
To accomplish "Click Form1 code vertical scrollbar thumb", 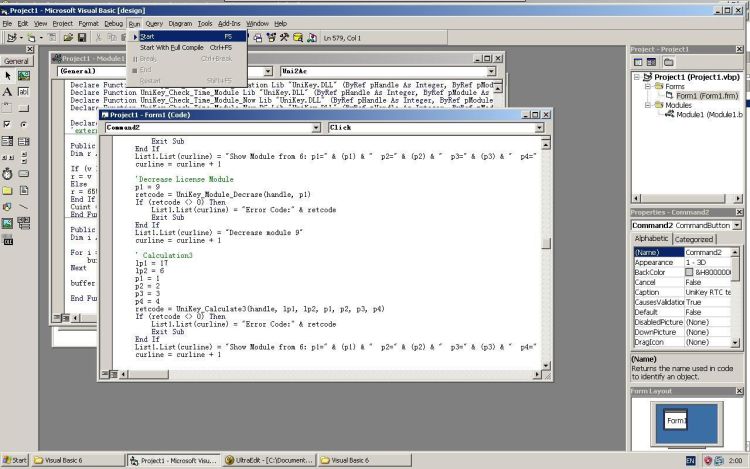I will tap(546, 243).
